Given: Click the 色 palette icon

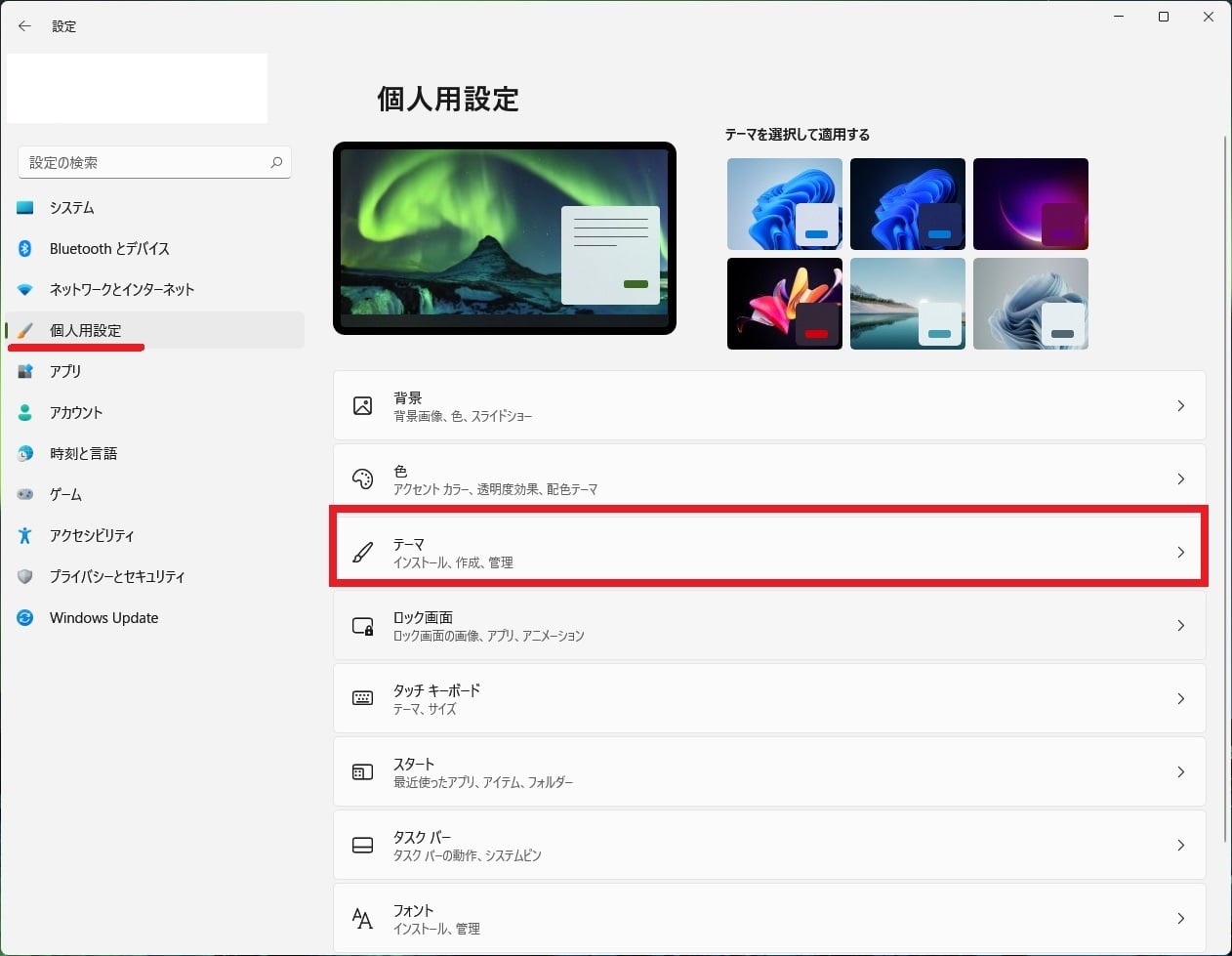Looking at the screenshot, I should 362,478.
